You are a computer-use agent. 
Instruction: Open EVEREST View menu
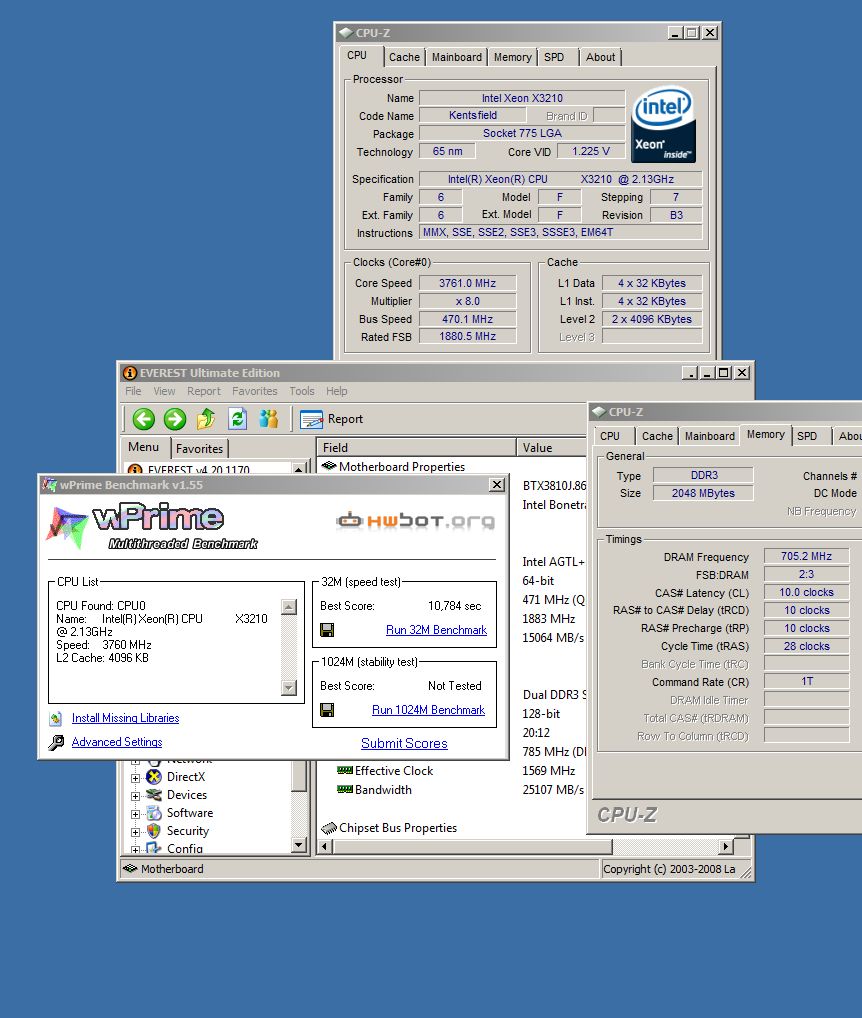tap(164, 391)
